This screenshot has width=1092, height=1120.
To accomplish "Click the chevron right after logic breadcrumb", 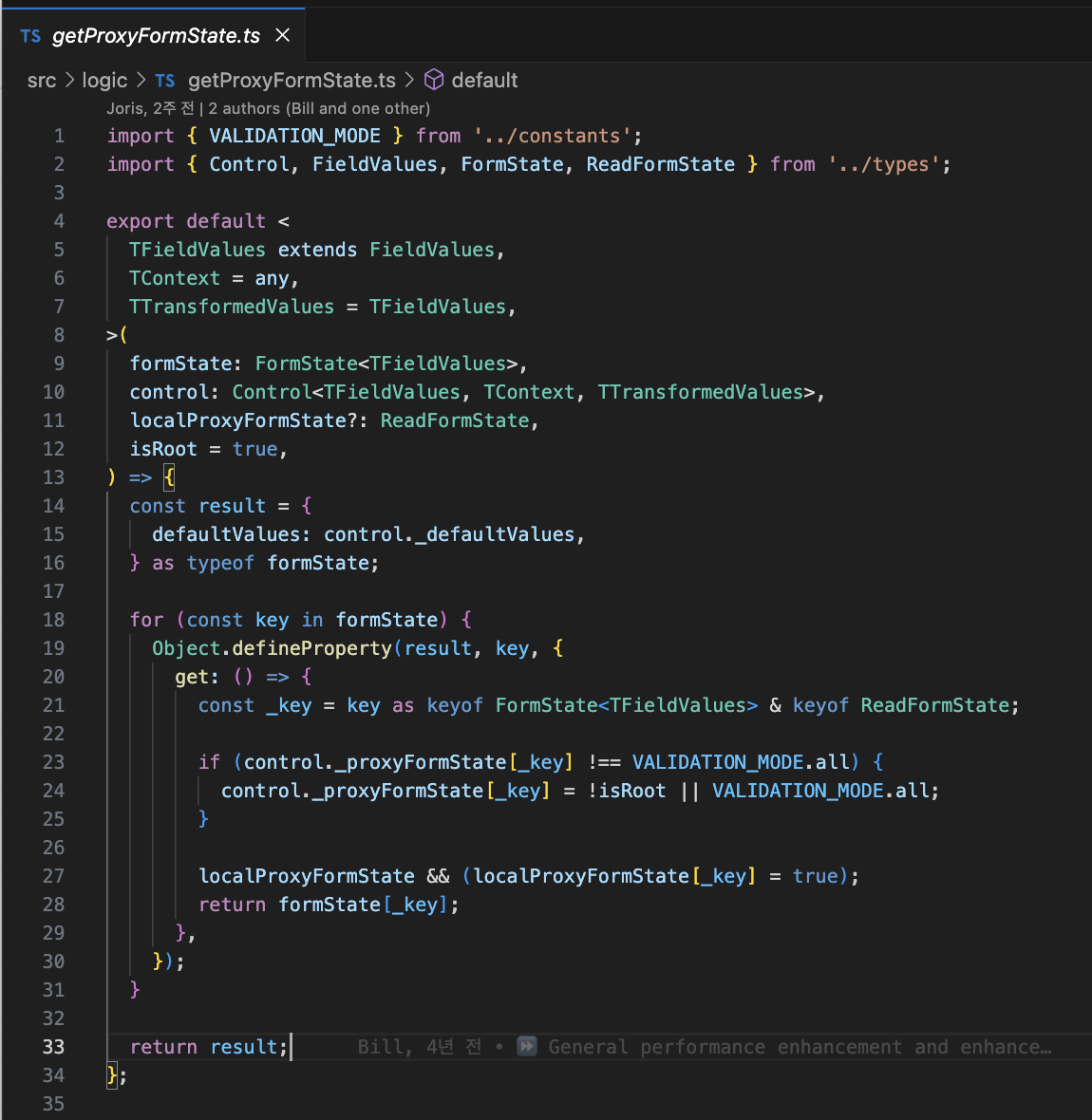I will [141, 81].
